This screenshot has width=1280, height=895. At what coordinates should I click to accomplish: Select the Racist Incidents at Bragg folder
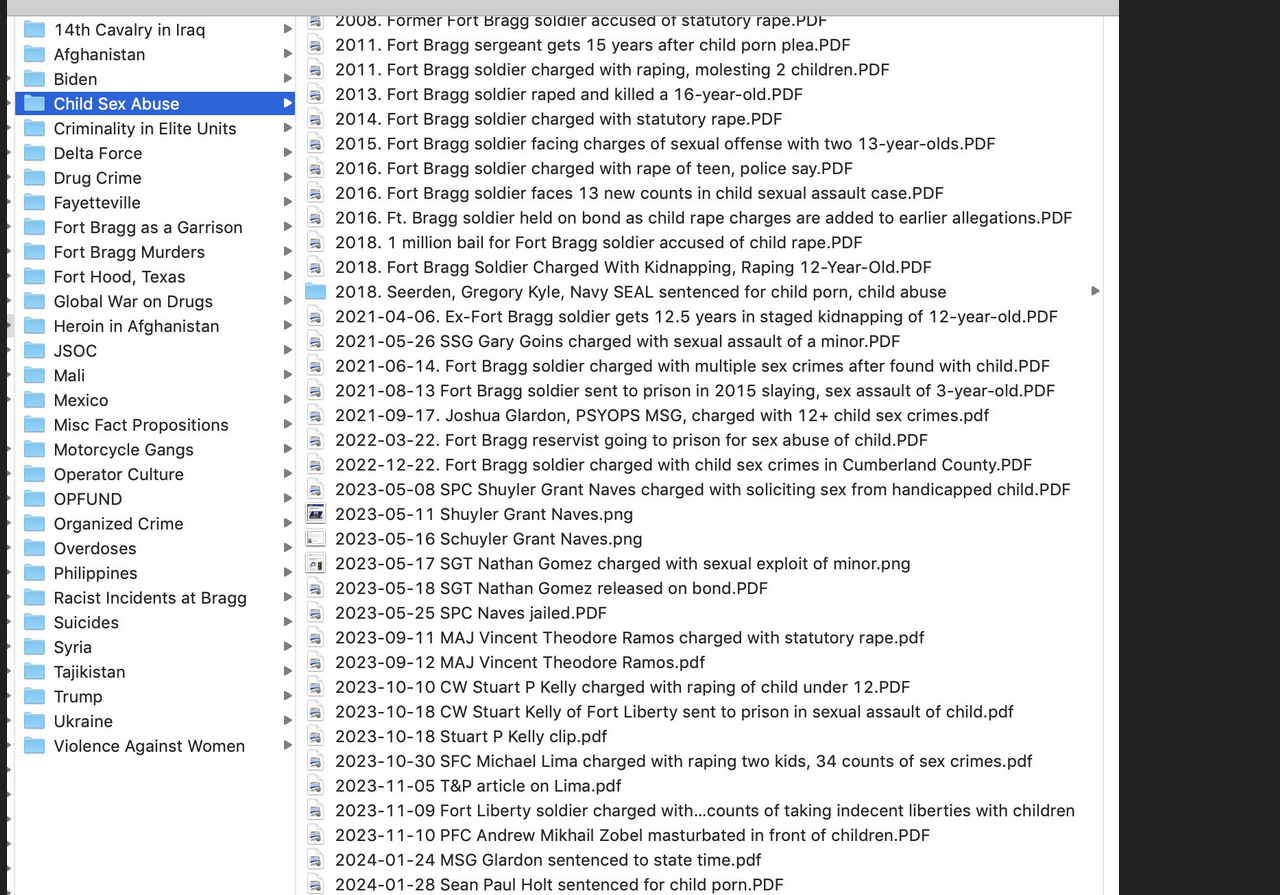pyautogui.click(x=155, y=598)
